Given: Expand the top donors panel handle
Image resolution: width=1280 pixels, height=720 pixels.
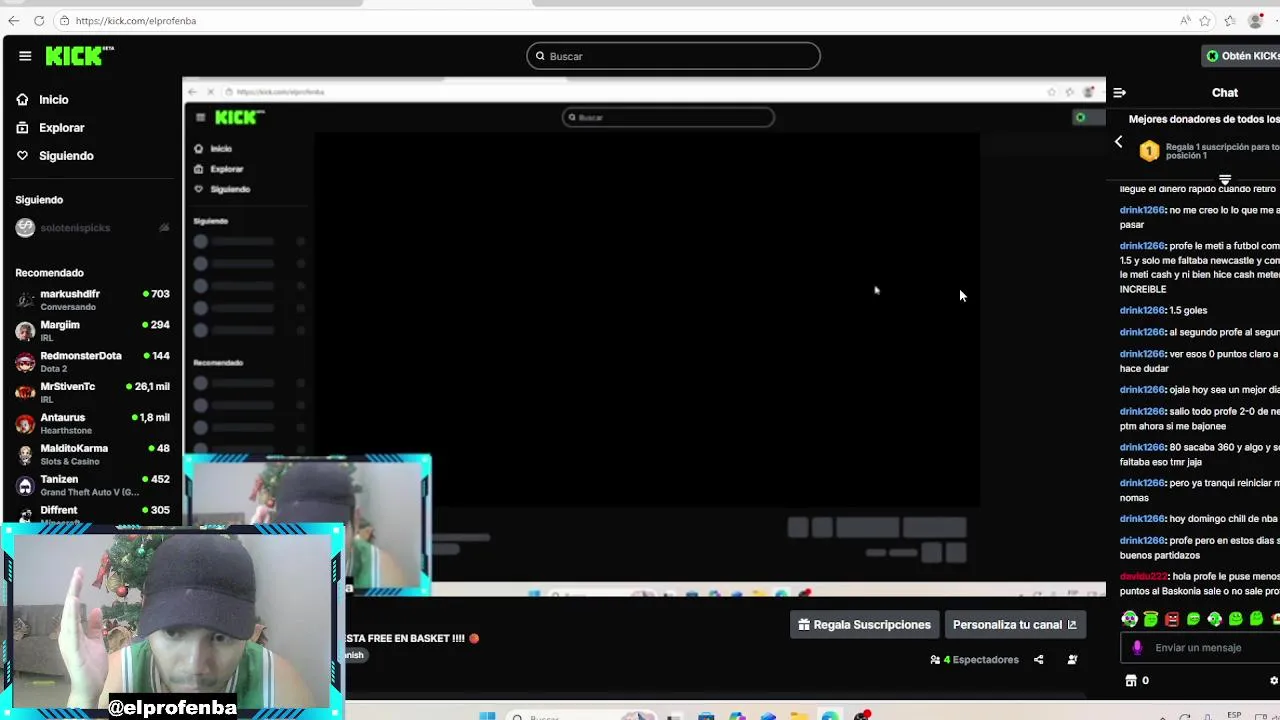Looking at the screenshot, I should 1225,180.
